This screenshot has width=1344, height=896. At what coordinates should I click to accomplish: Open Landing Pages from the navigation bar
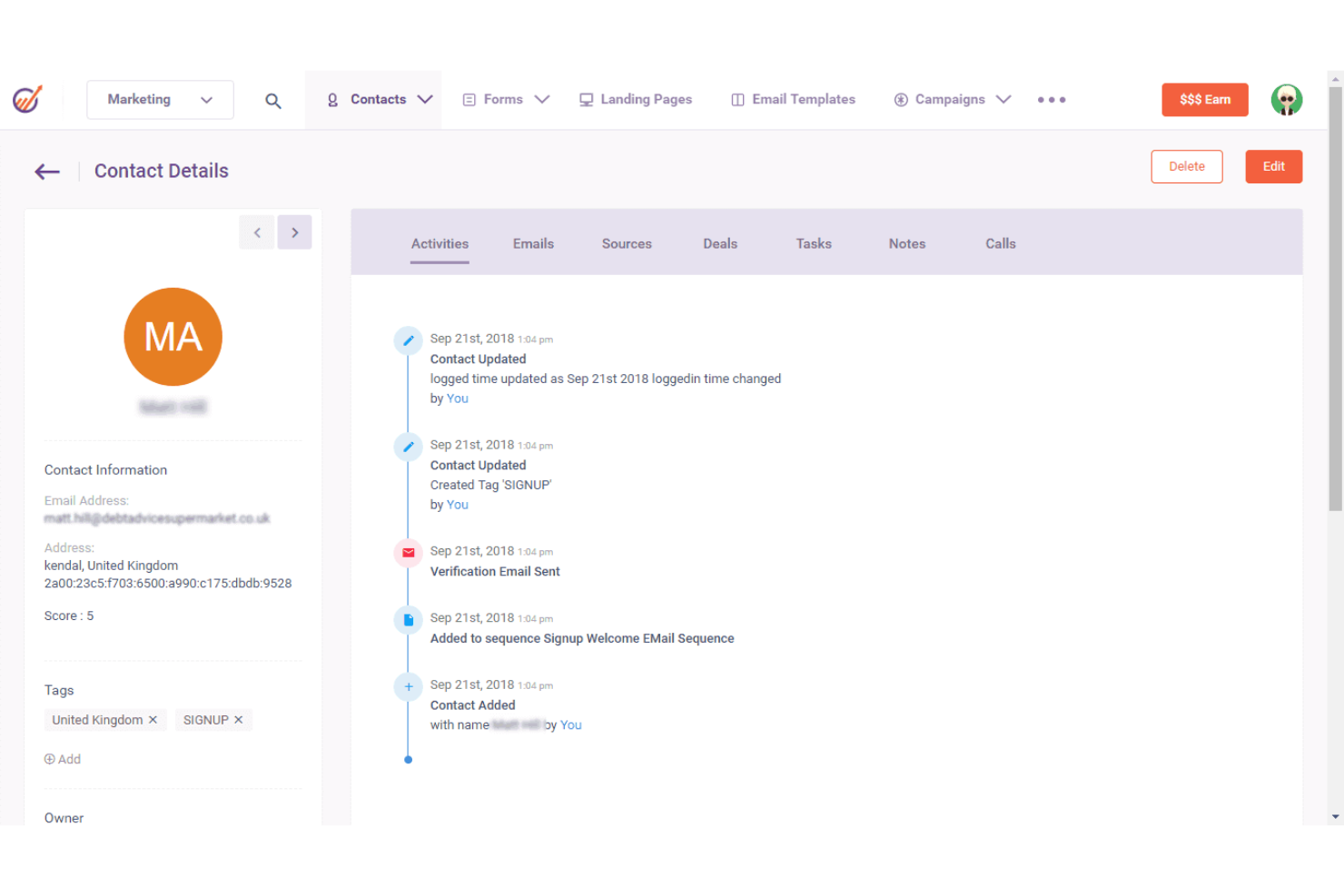click(587, 99)
